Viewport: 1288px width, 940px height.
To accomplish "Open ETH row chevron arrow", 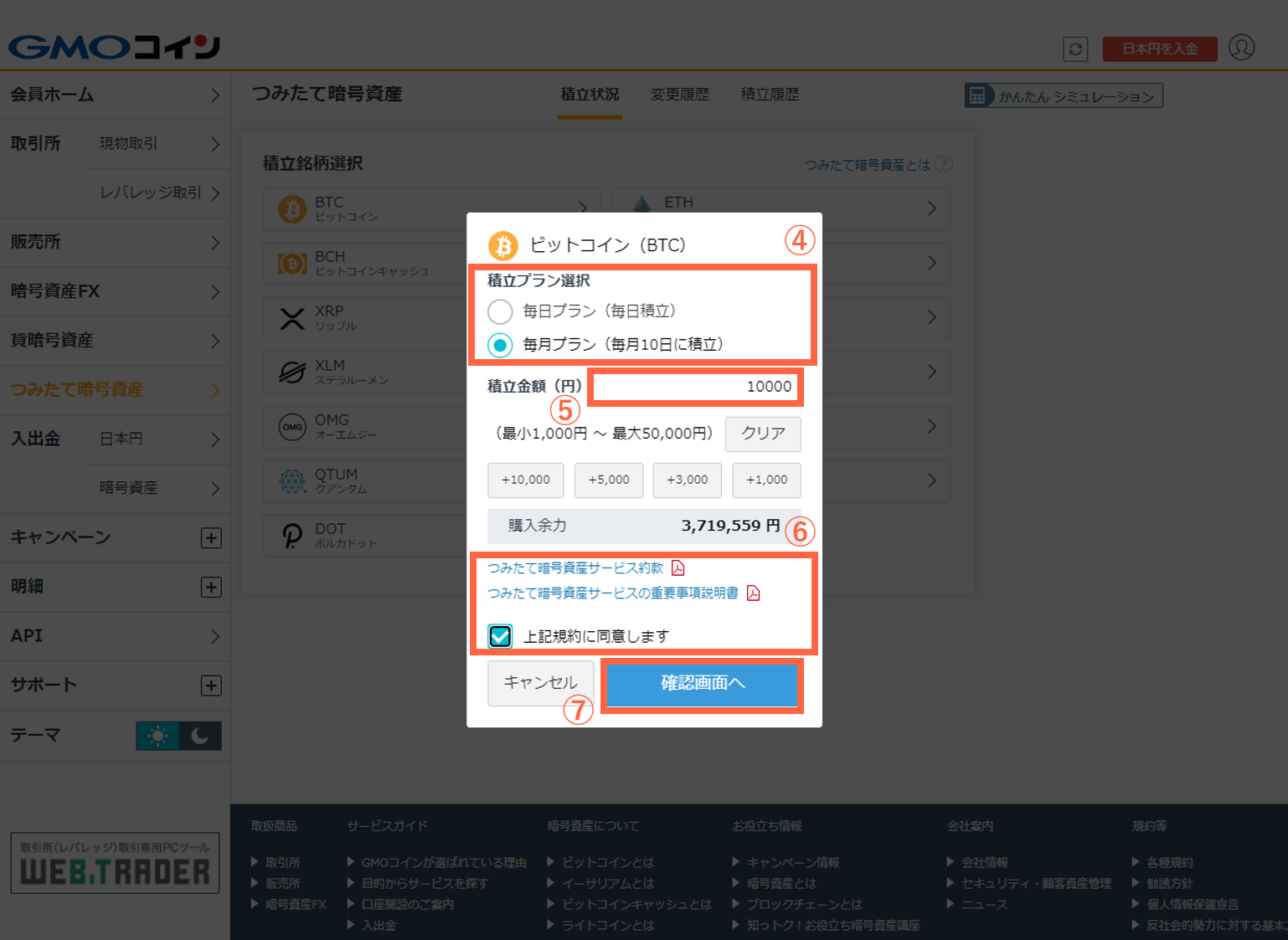I will click(932, 208).
